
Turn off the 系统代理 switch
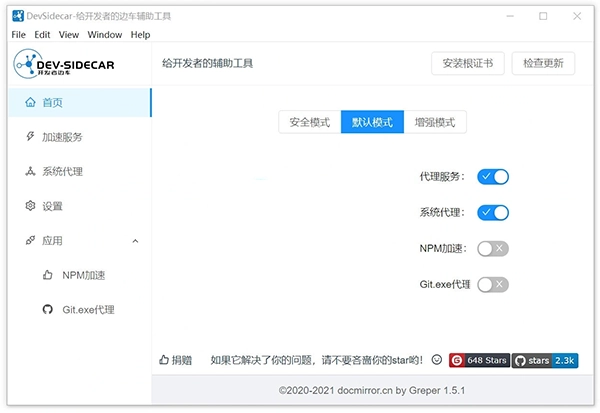click(493, 212)
